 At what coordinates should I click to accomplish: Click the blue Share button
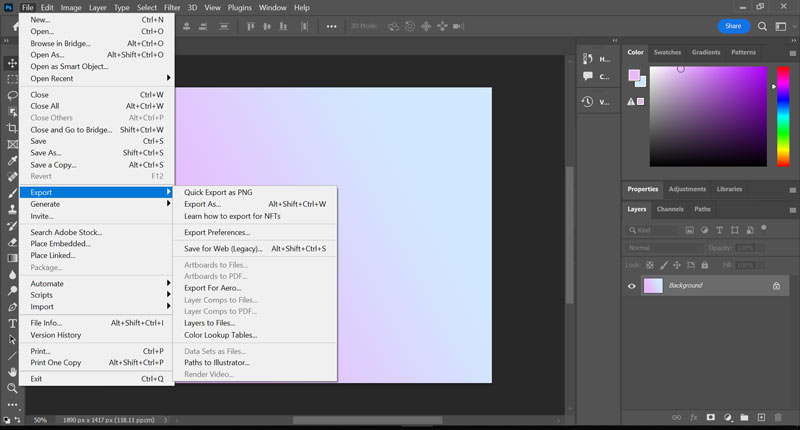click(733, 26)
